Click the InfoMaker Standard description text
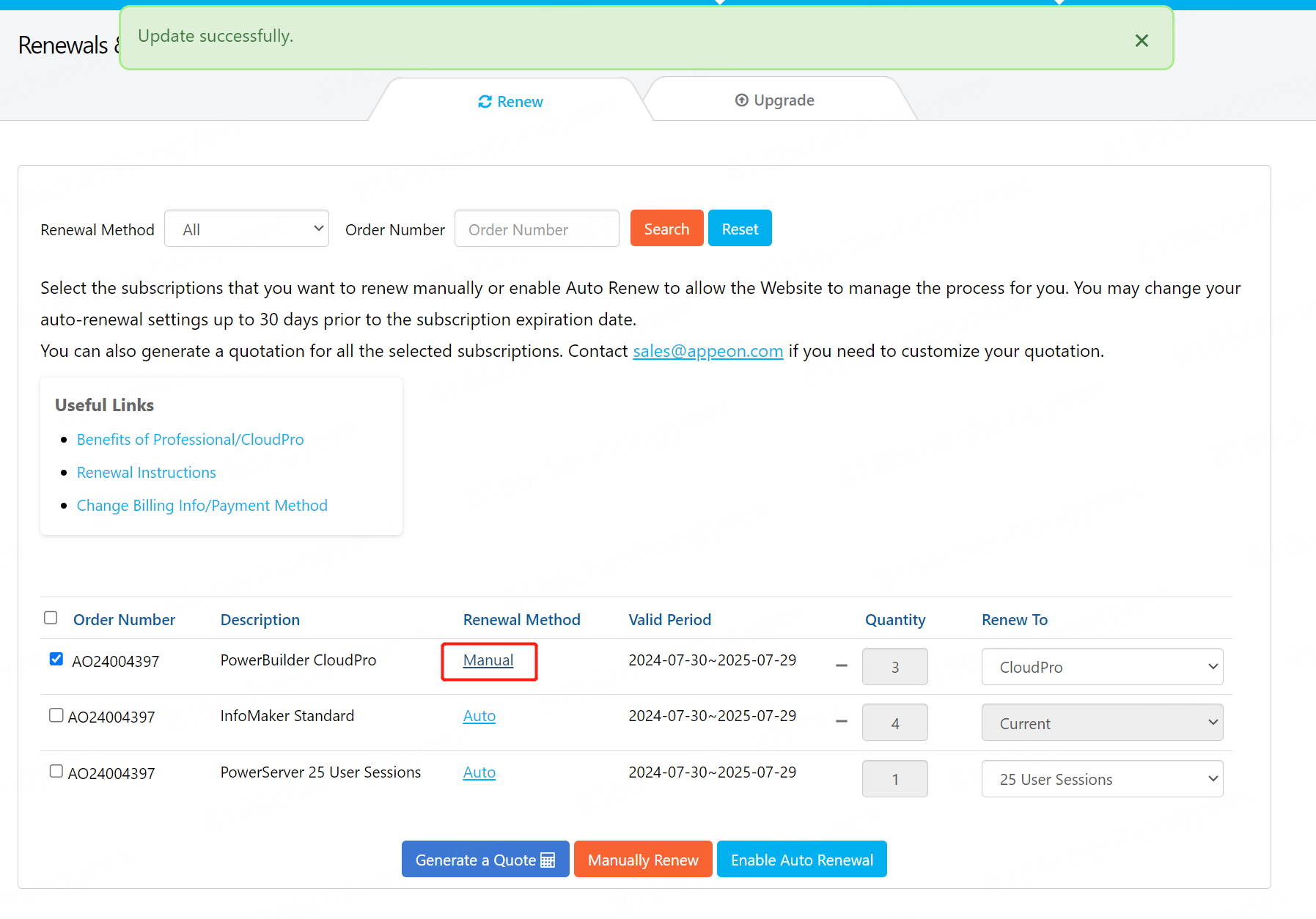 287,715
